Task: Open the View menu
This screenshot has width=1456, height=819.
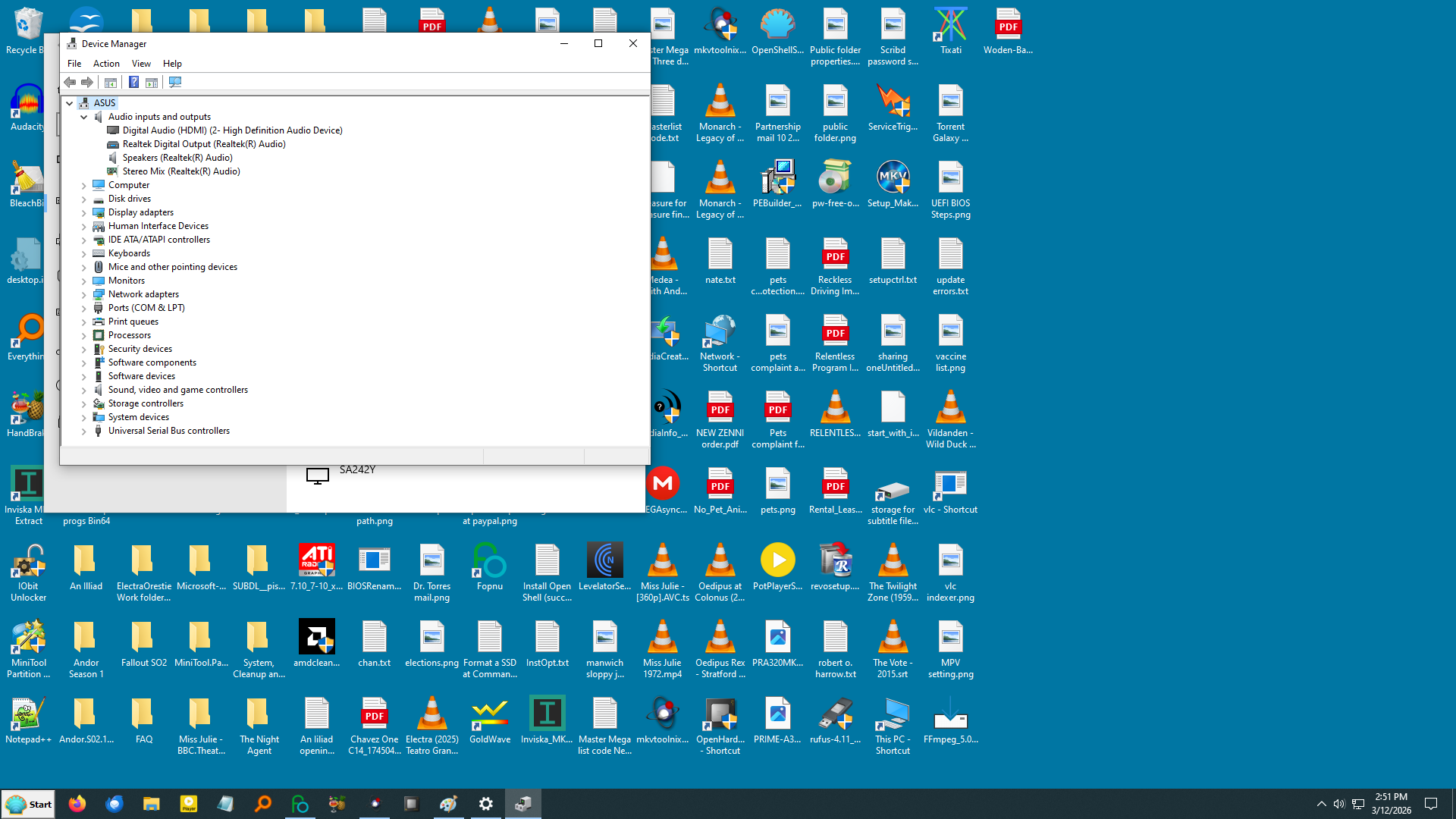Action: pos(141,64)
